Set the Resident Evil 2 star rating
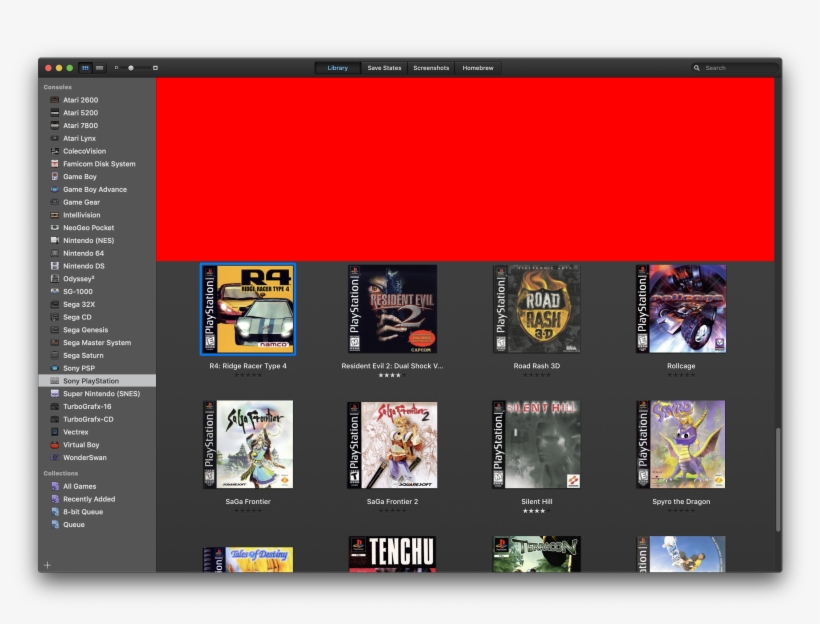 pyautogui.click(x=392, y=375)
